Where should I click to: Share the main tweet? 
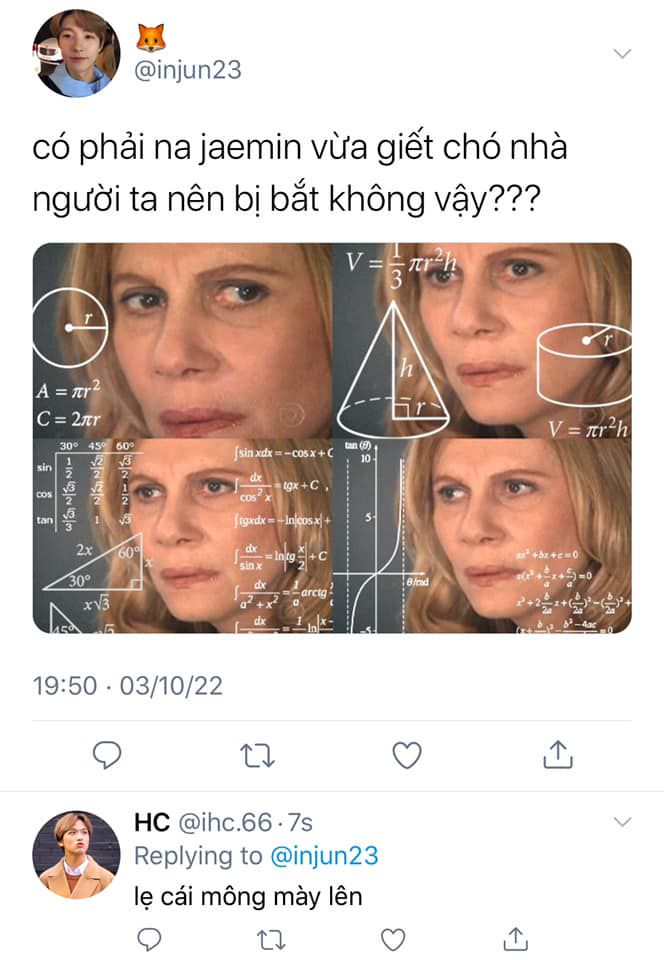point(558,754)
